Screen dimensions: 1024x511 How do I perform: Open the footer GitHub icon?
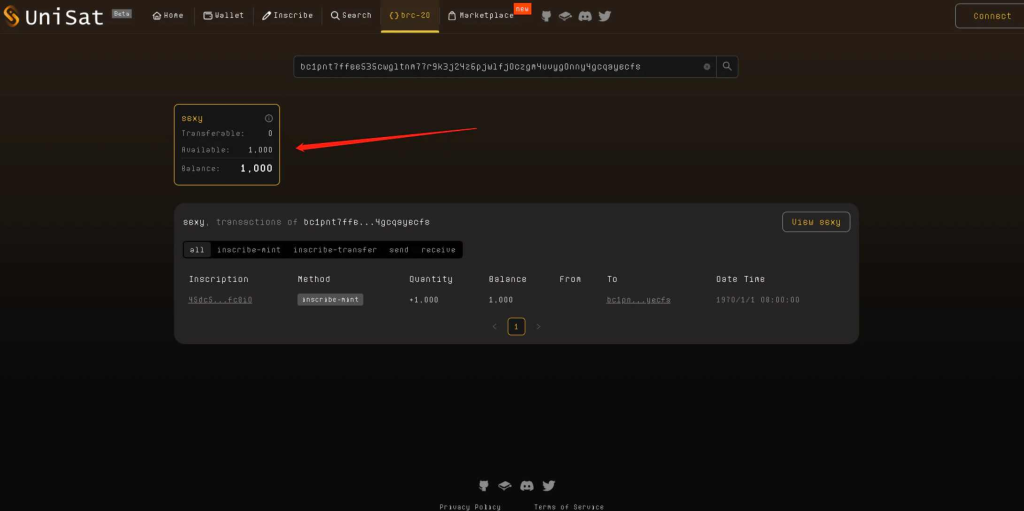[x=484, y=486]
